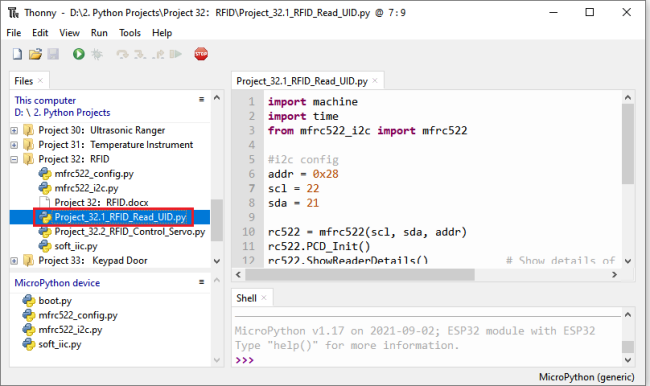Select soft_iic.py under Project 32
This screenshot has width=650, height=386.
[x=76, y=246]
